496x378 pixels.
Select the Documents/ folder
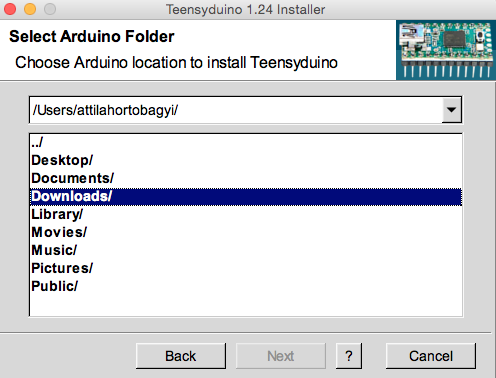click(x=246, y=178)
